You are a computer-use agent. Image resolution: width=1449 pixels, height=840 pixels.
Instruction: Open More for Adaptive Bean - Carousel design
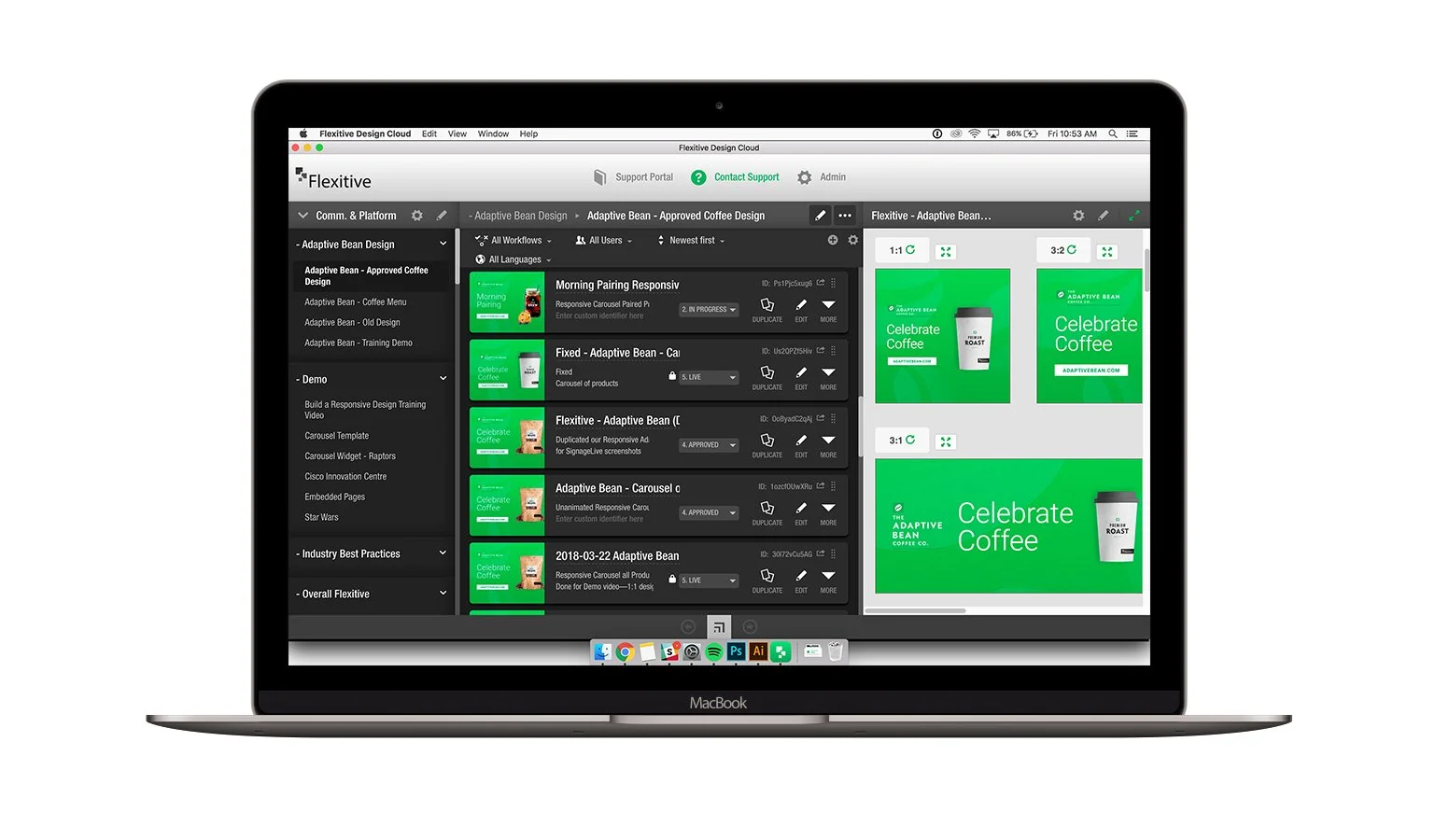click(828, 512)
